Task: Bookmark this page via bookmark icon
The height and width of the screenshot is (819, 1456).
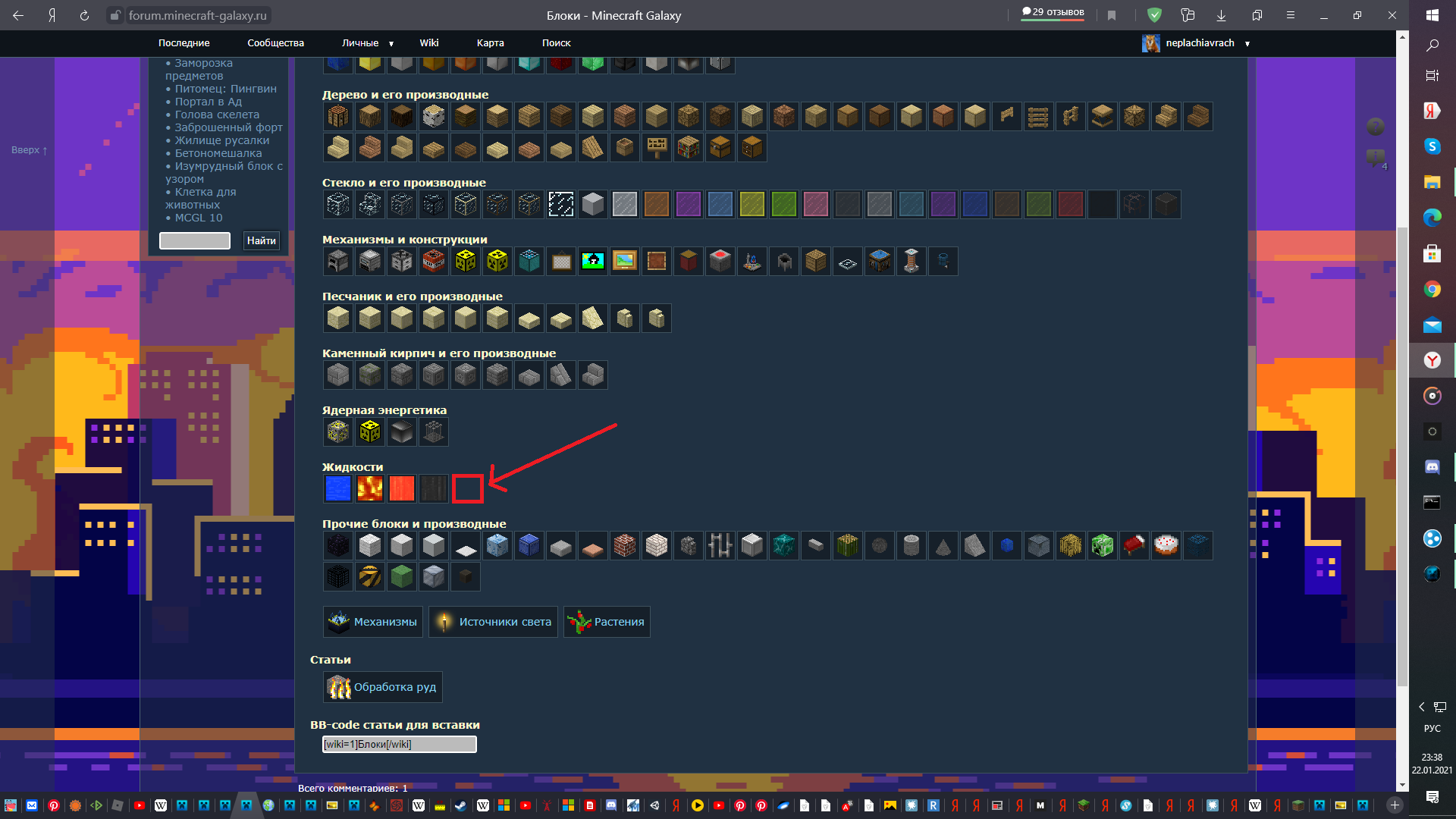Action: pos(1112,15)
